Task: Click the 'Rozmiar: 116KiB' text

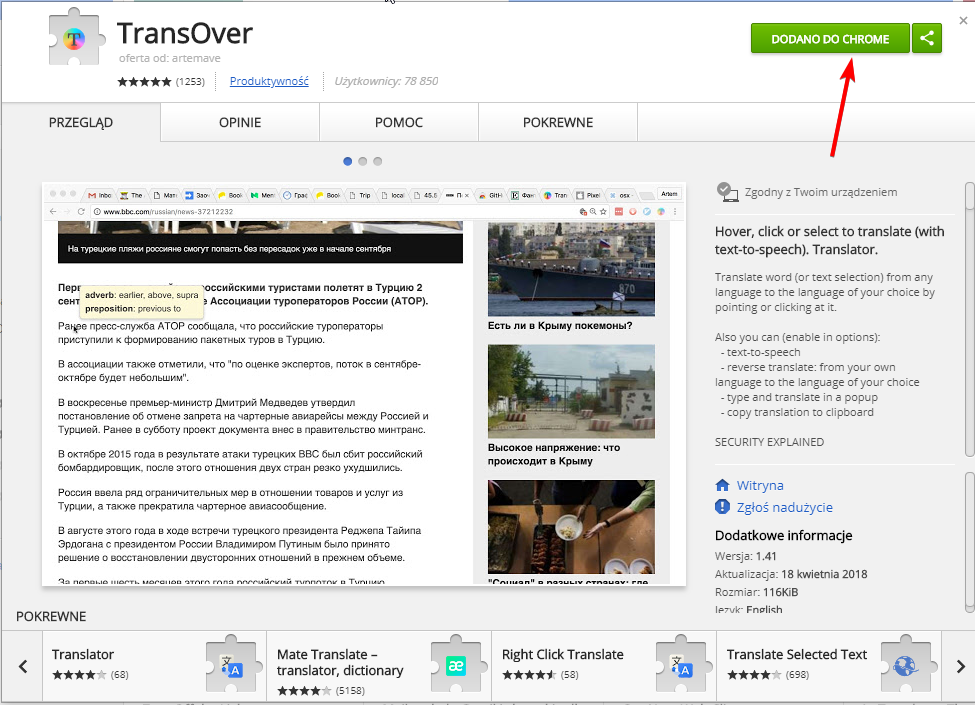Action: pyautogui.click(x=756, y=592)
